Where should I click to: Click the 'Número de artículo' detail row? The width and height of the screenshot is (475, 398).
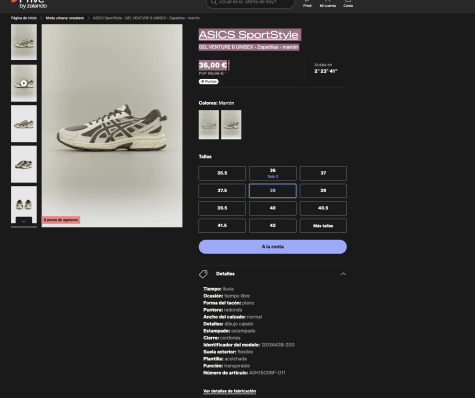(244, 373)
